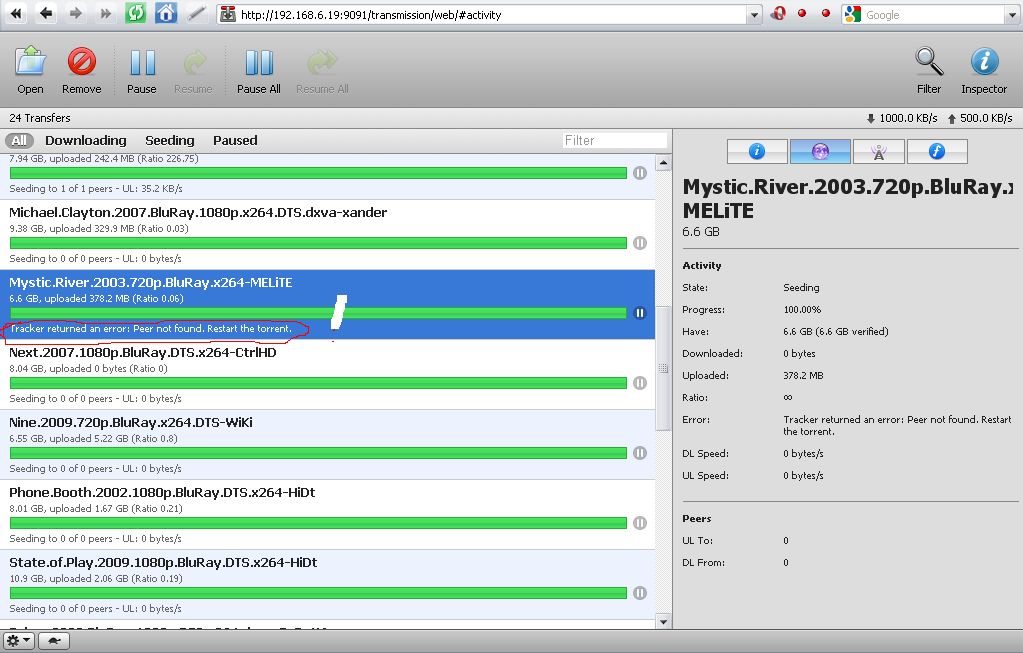
Task: Select the Next.2007.1080p torrent row
Action: 328,374
